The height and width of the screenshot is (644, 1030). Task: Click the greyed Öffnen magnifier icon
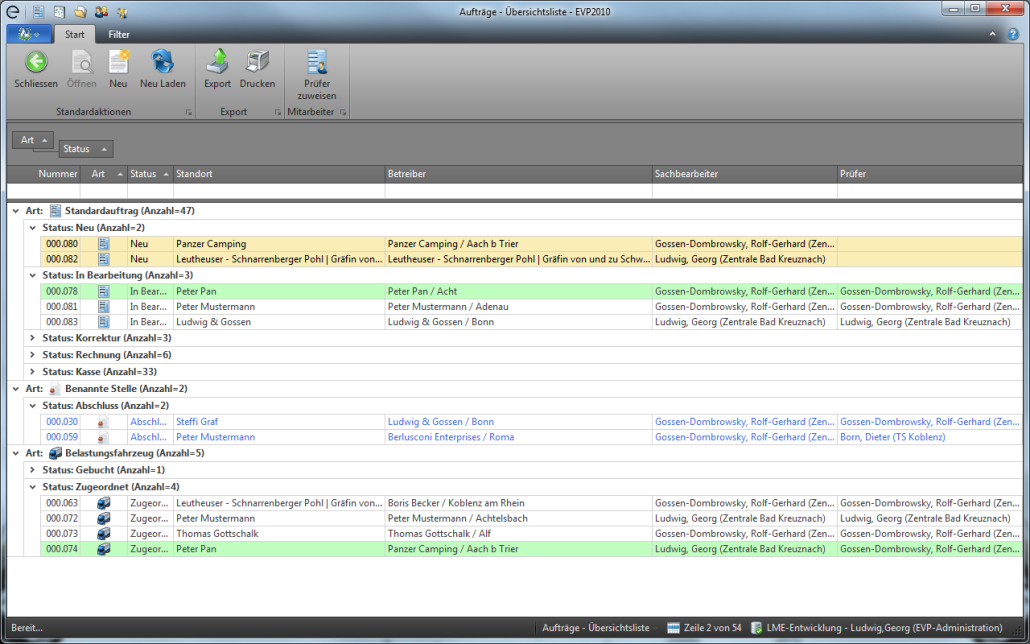click(x=81, y=62)
